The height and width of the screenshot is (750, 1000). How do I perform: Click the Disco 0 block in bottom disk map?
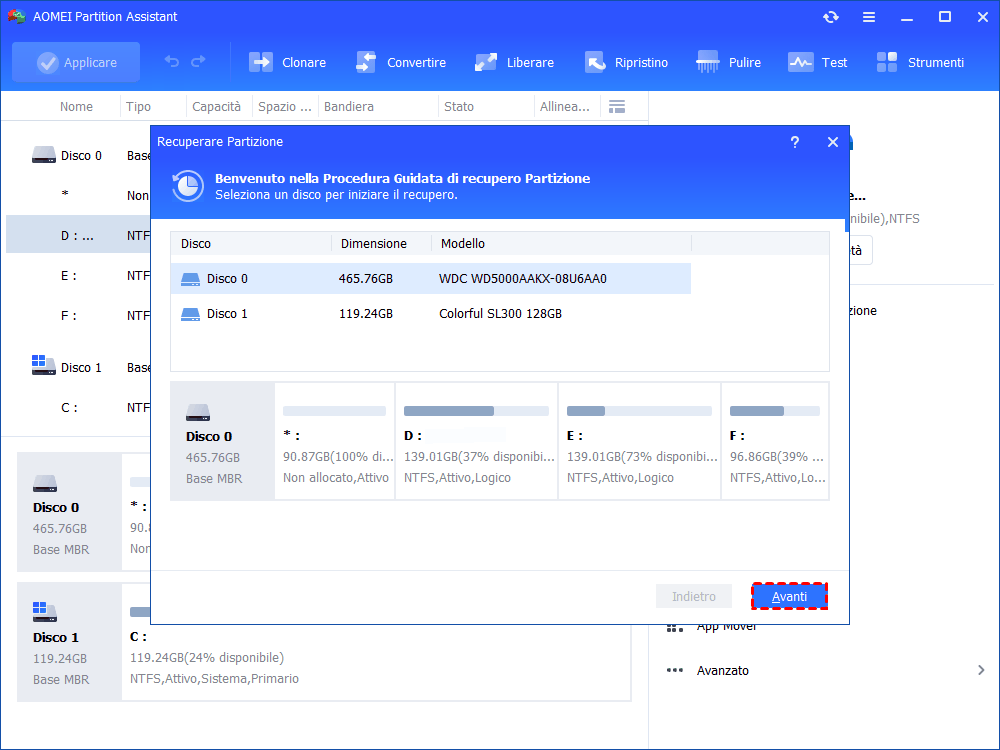click(x=70, y=511)
